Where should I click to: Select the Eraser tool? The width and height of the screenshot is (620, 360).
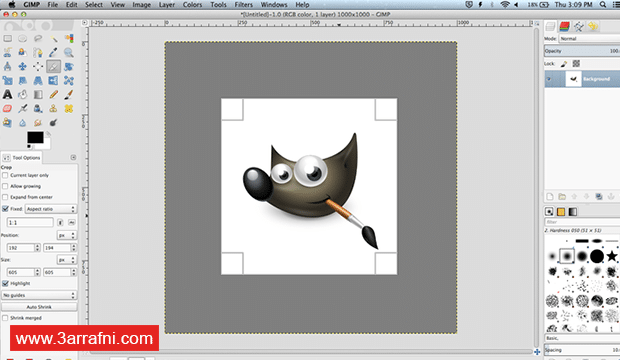8,108
